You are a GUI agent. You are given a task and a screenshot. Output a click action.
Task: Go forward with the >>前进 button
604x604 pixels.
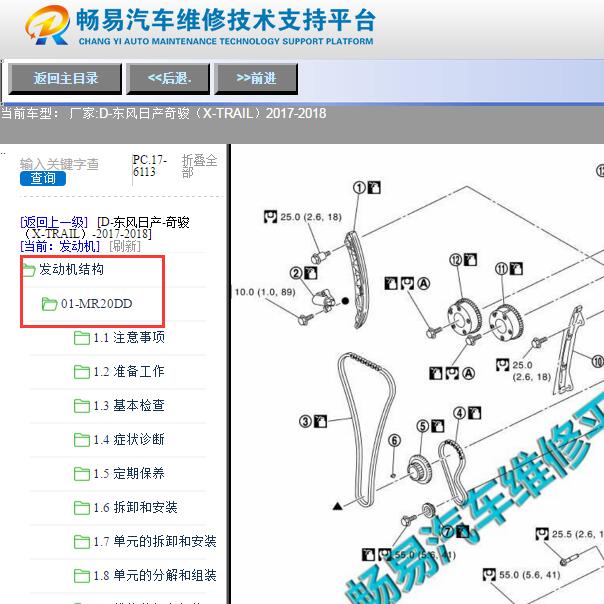coord(256,79)
